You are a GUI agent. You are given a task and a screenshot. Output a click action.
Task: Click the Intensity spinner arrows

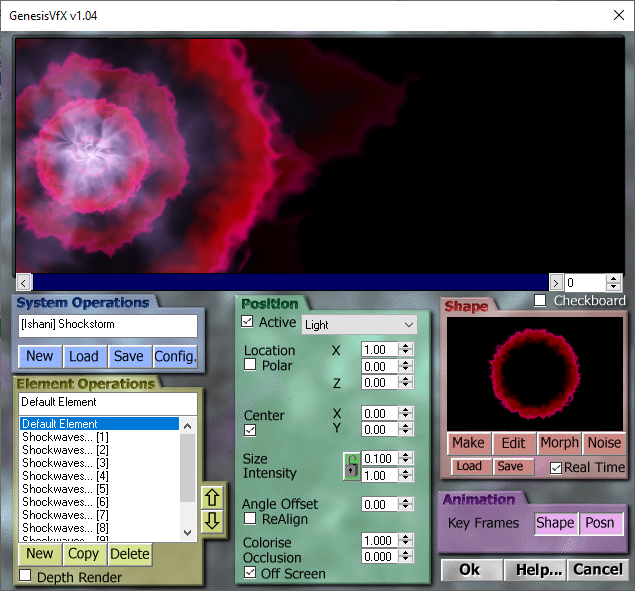click(x=405, y=475)
